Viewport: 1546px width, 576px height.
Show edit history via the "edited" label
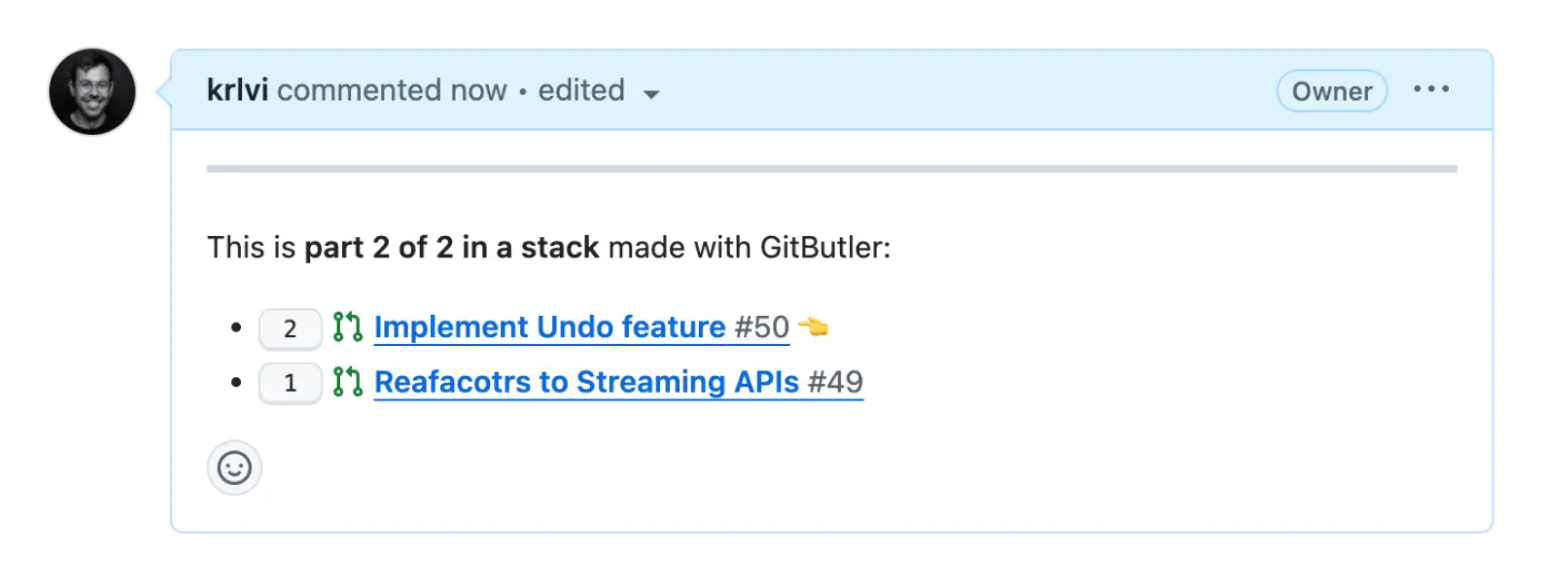[x=581, y=90]
